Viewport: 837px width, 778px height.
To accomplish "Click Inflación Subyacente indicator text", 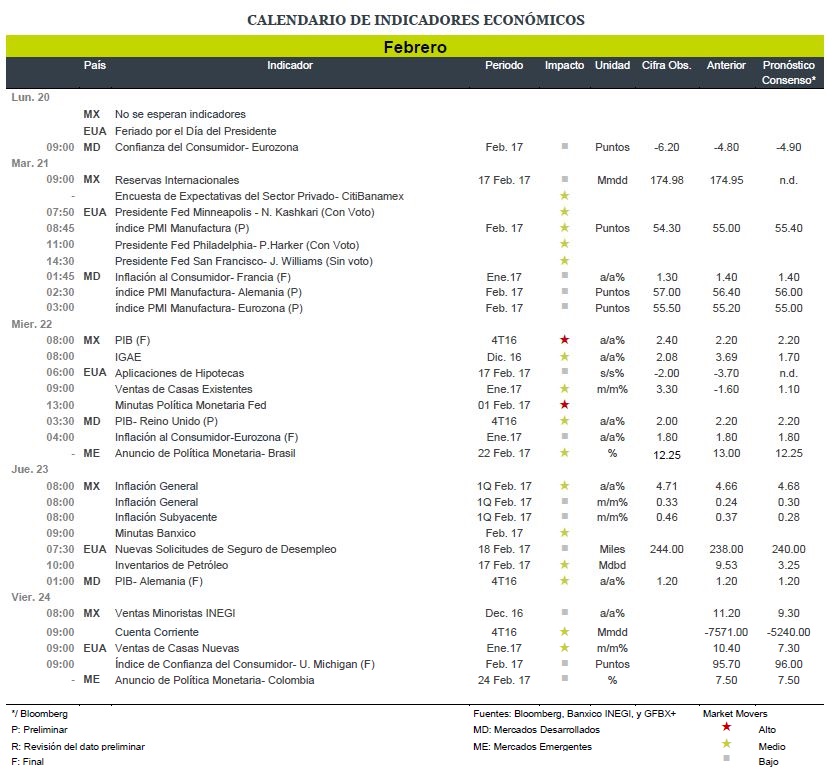I will [x=166, y=517].
